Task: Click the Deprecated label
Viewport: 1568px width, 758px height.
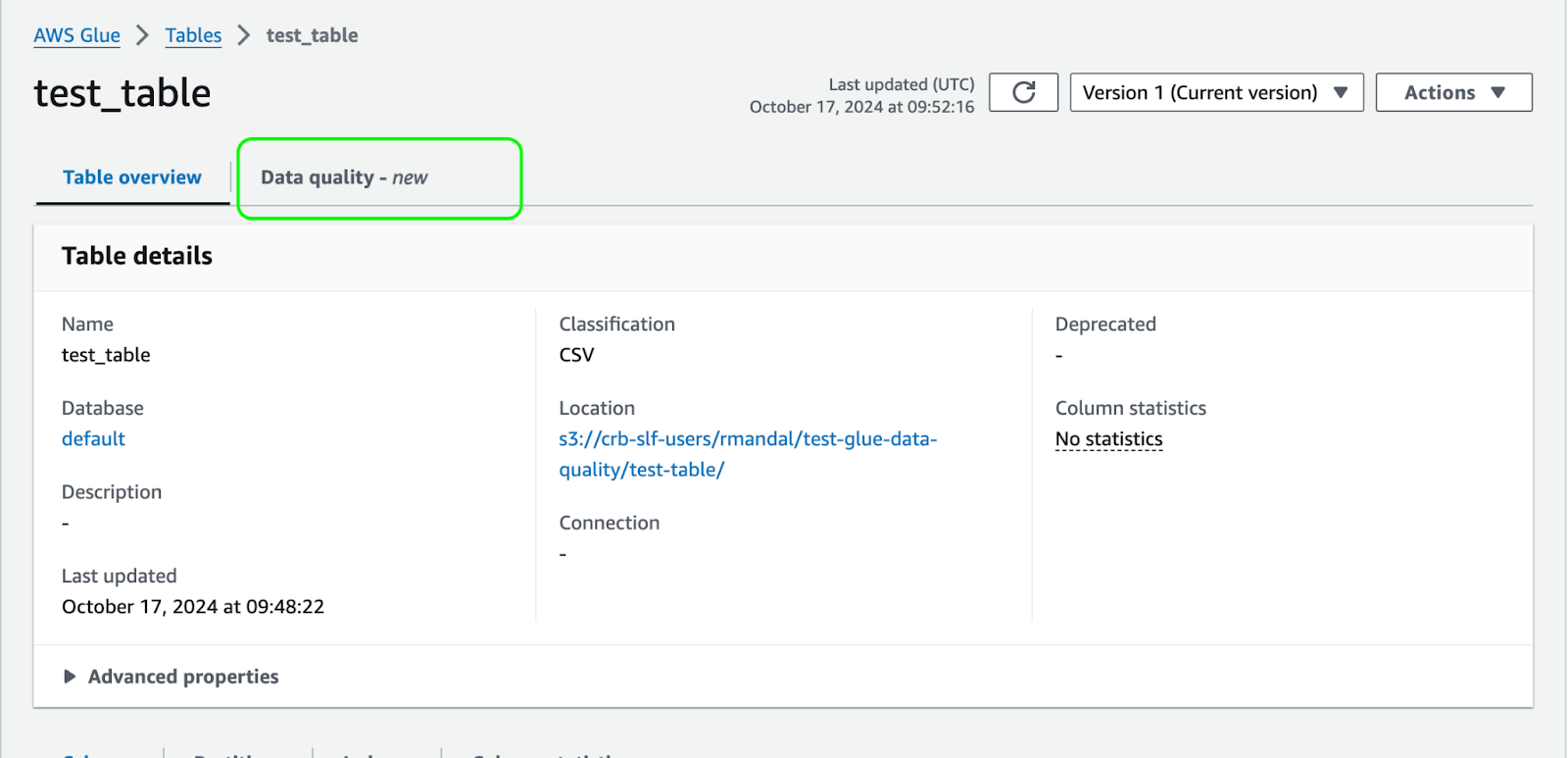Action: (x=1105, y=325)
